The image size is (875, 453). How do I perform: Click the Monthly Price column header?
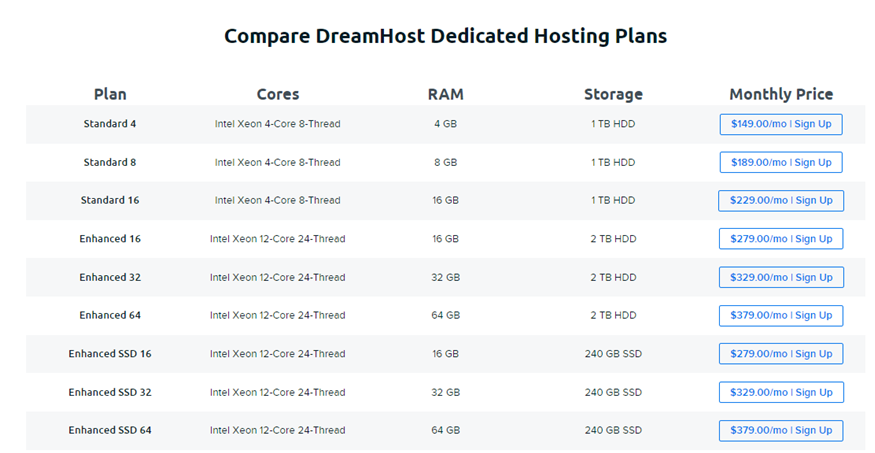[x=781, y=94]
